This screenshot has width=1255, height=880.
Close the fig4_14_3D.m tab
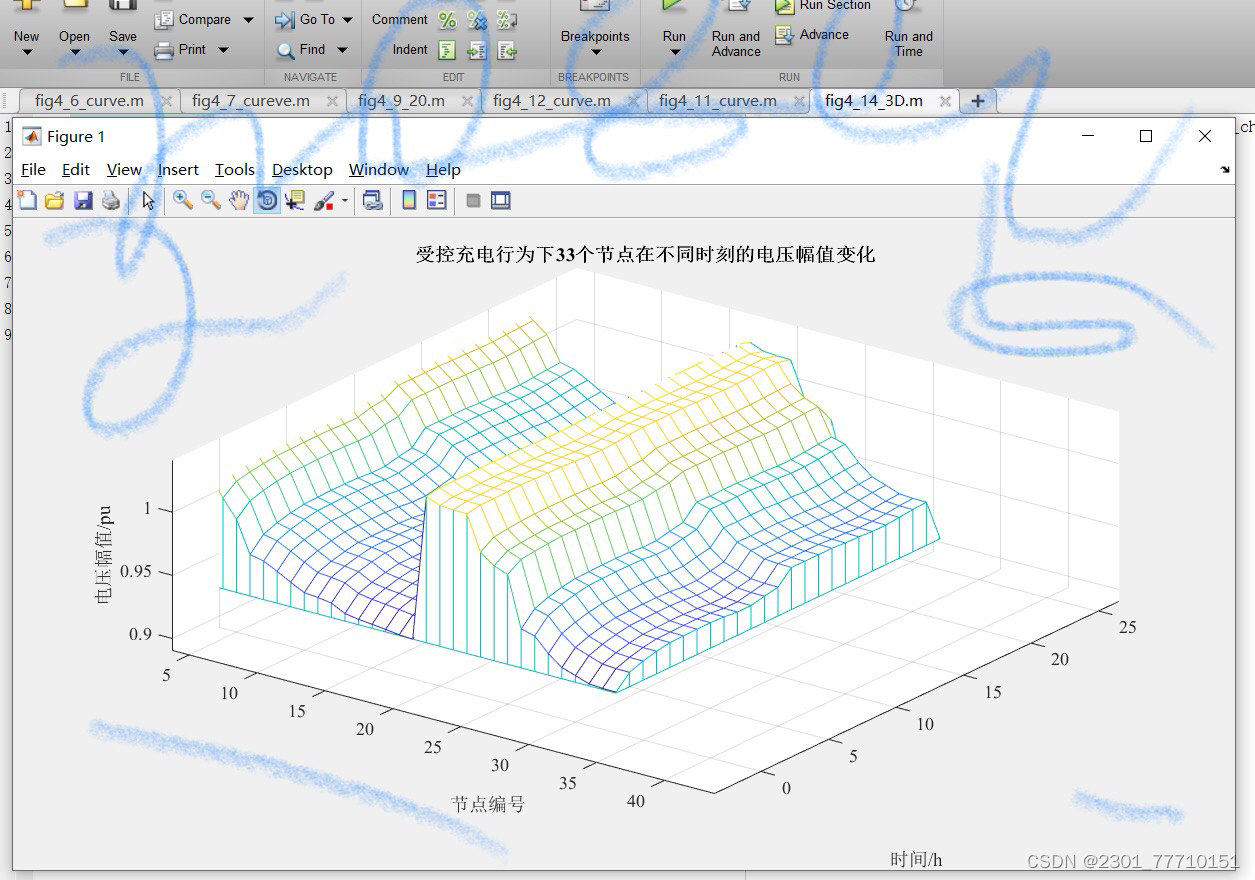[945, 101]
